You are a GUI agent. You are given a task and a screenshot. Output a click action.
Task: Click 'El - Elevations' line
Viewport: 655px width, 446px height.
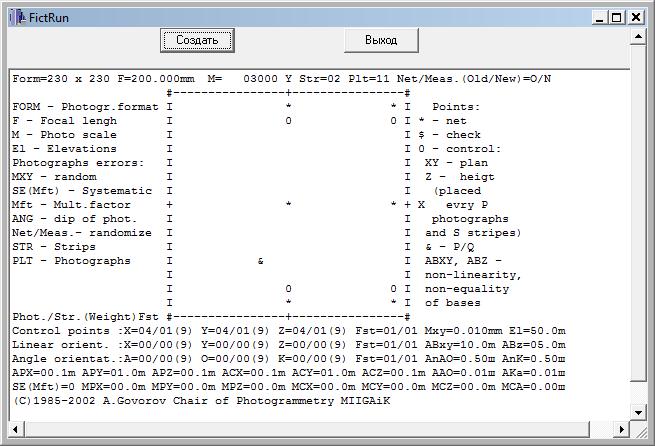tap(64, 149)
